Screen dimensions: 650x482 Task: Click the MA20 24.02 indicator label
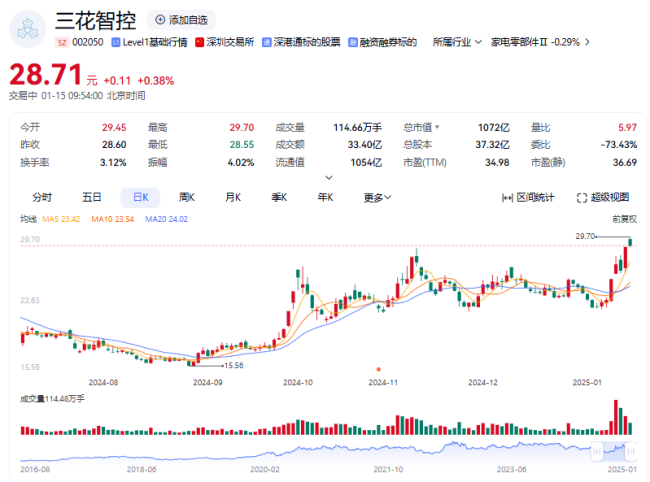pyautogui.click(x=166, y=219)
